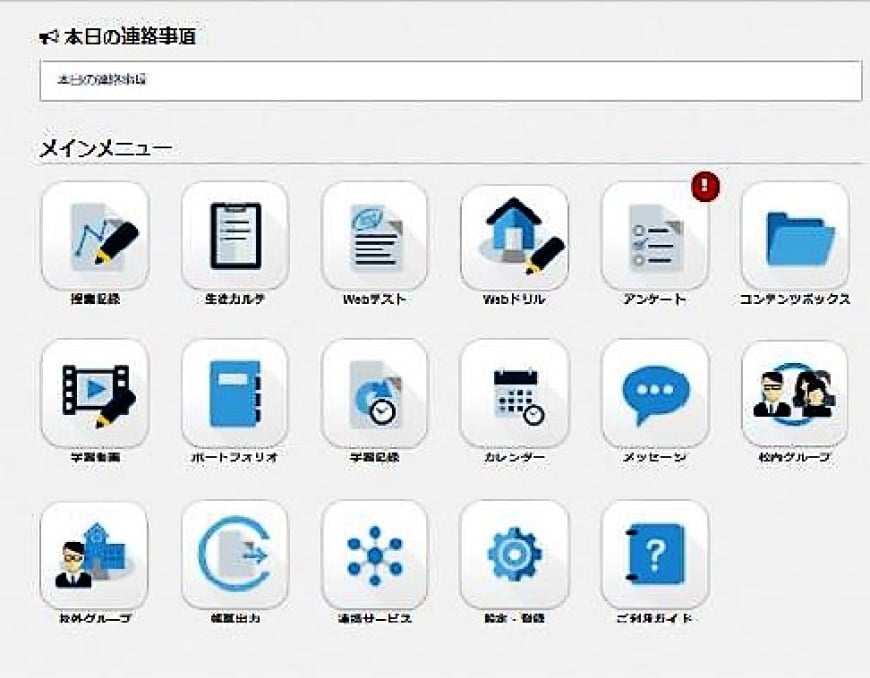
Task: Click the megaphone icon beside 本日の連絡事項
Action: click(x=49, y=37)
